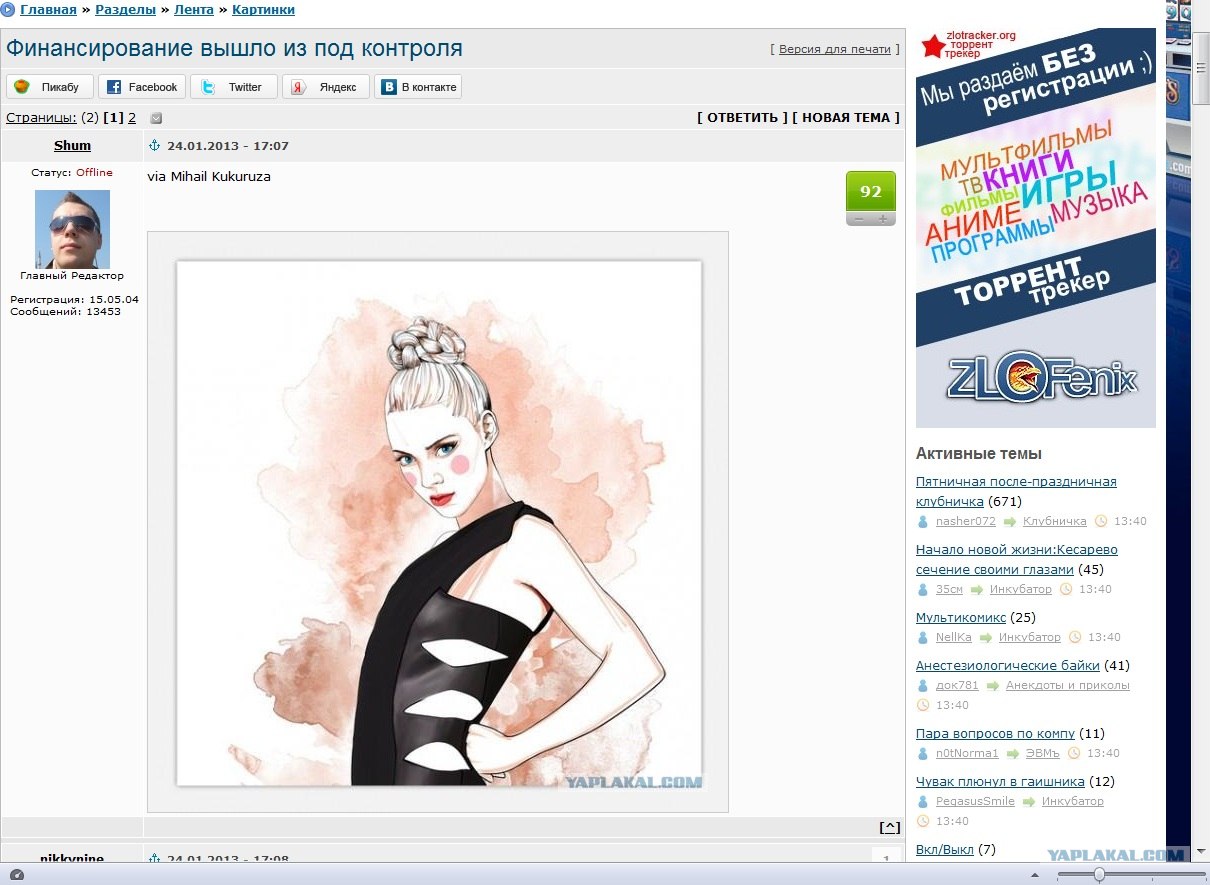Screen dimensions: 1210x885
Task: Open the Страницы page navigation link
Action: (x=41, y=117)
